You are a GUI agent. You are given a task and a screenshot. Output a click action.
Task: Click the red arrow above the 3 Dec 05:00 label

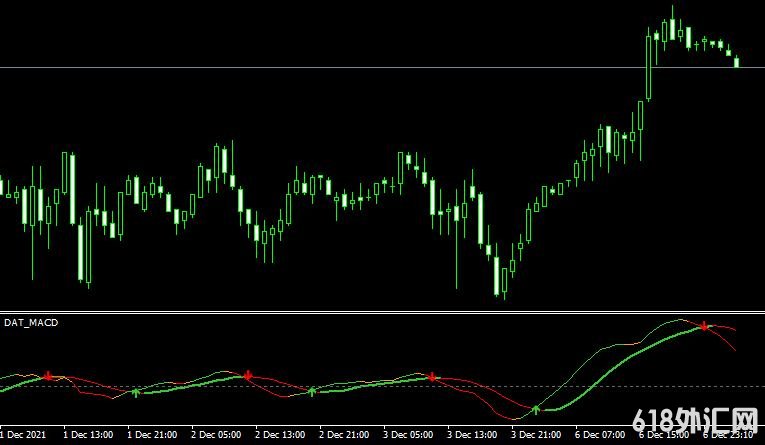(432, 376)
